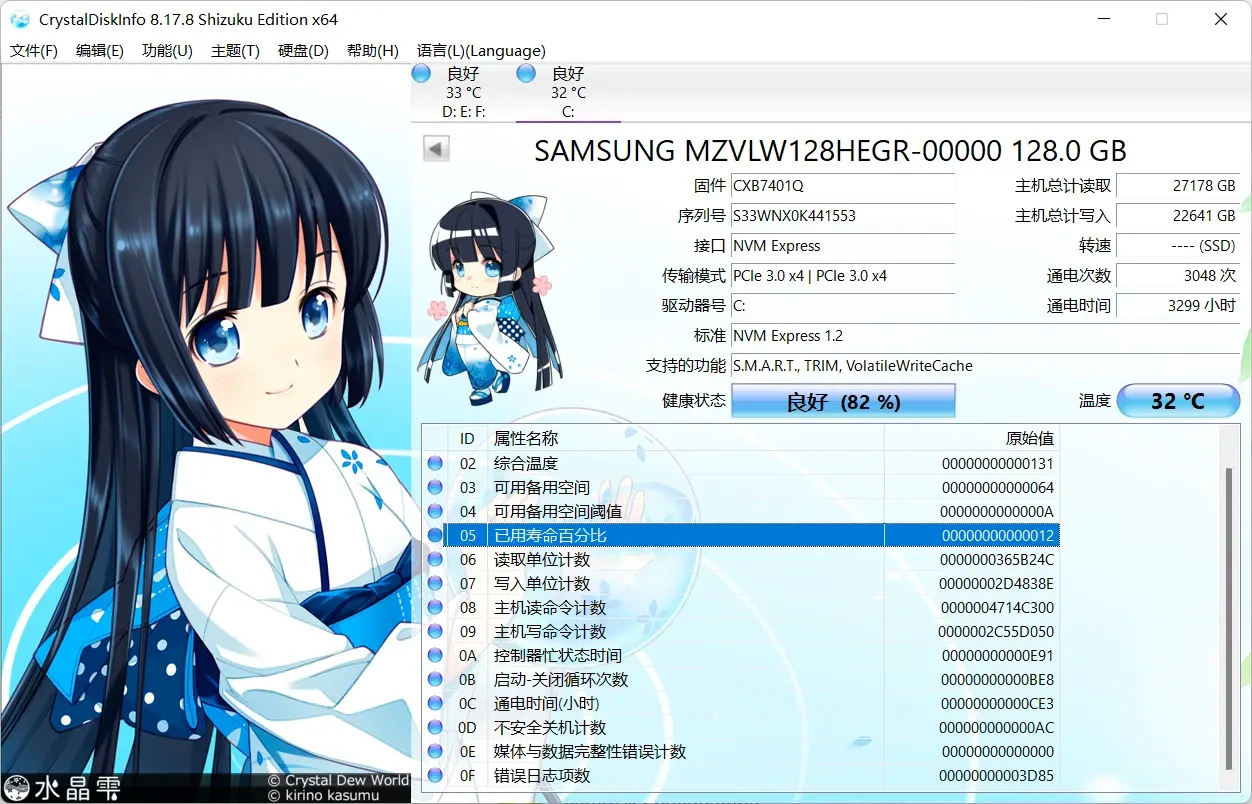Click the 传输模式 field PCIe 3.0 x4
The height and width of the screenshot is (804, 1252).
point(843,276)
